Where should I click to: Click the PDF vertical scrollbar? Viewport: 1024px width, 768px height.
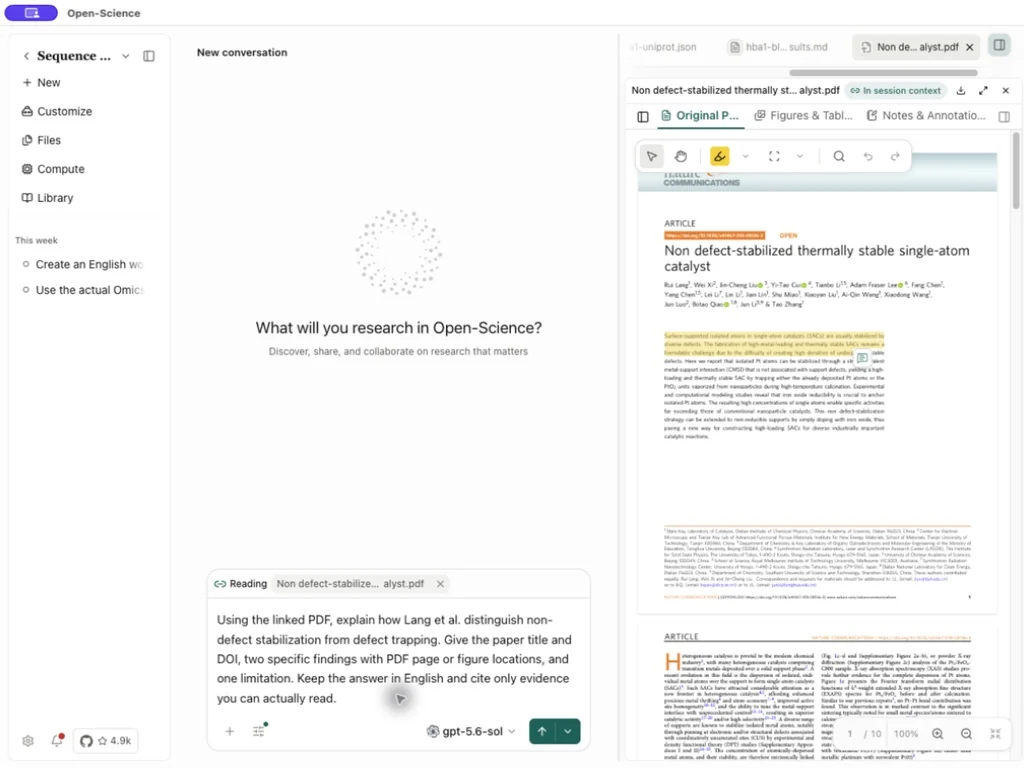tap(1016, 171)
